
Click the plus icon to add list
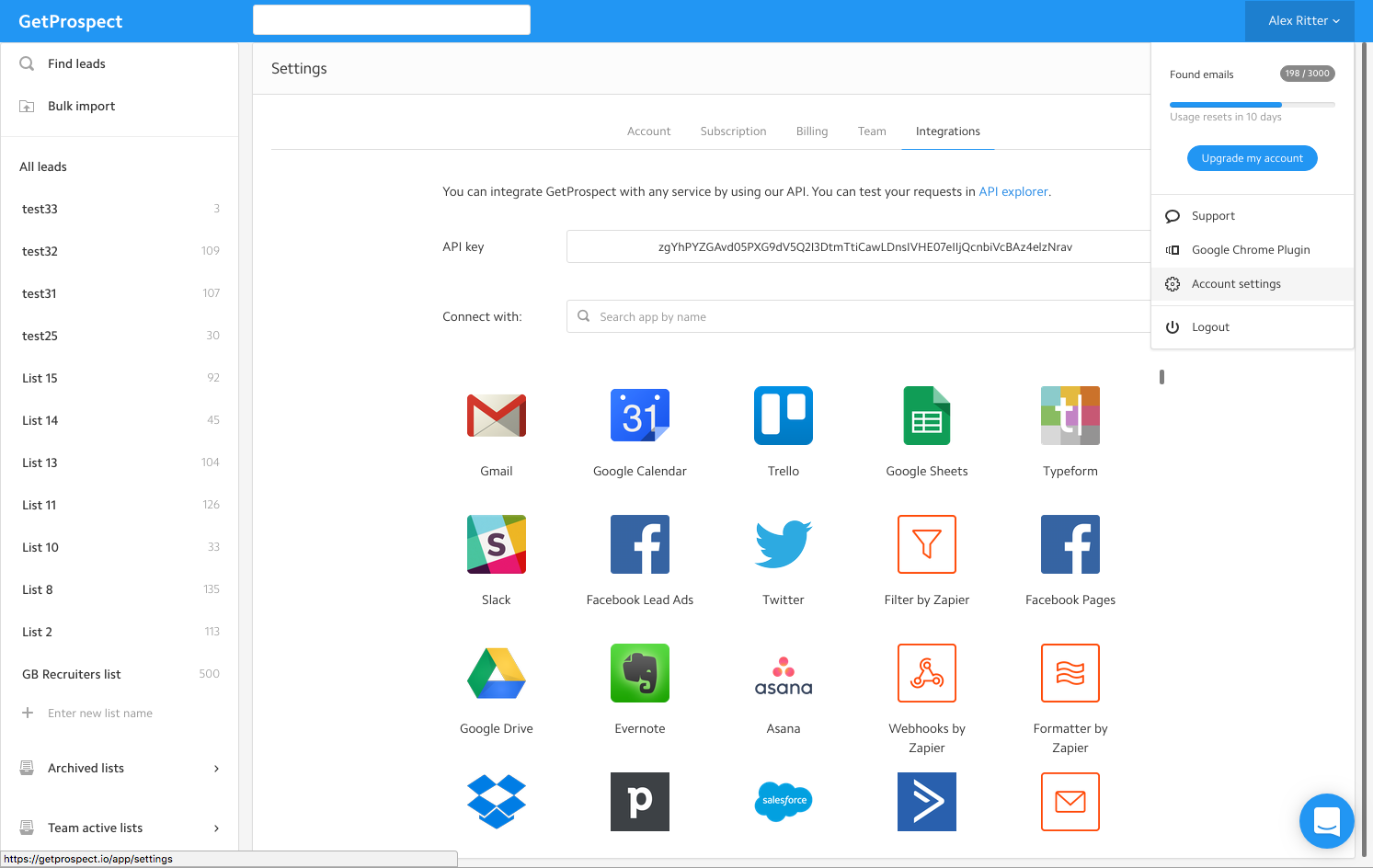click(x=28, y=713)
